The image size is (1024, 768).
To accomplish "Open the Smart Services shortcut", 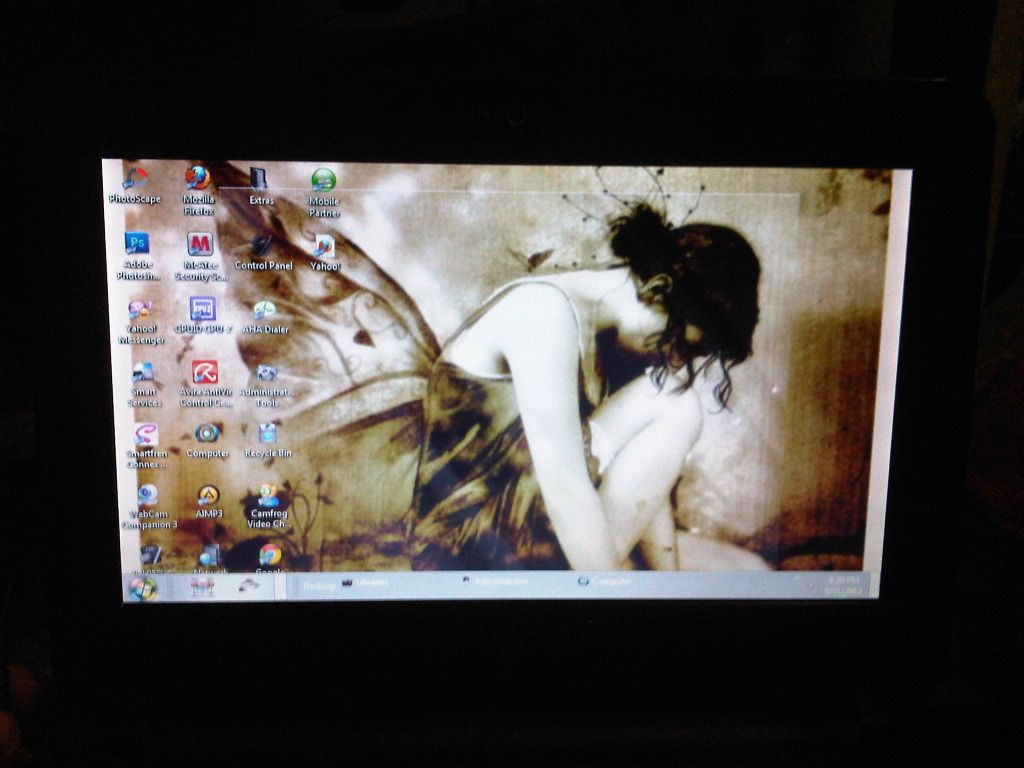I will pos(144,385).
